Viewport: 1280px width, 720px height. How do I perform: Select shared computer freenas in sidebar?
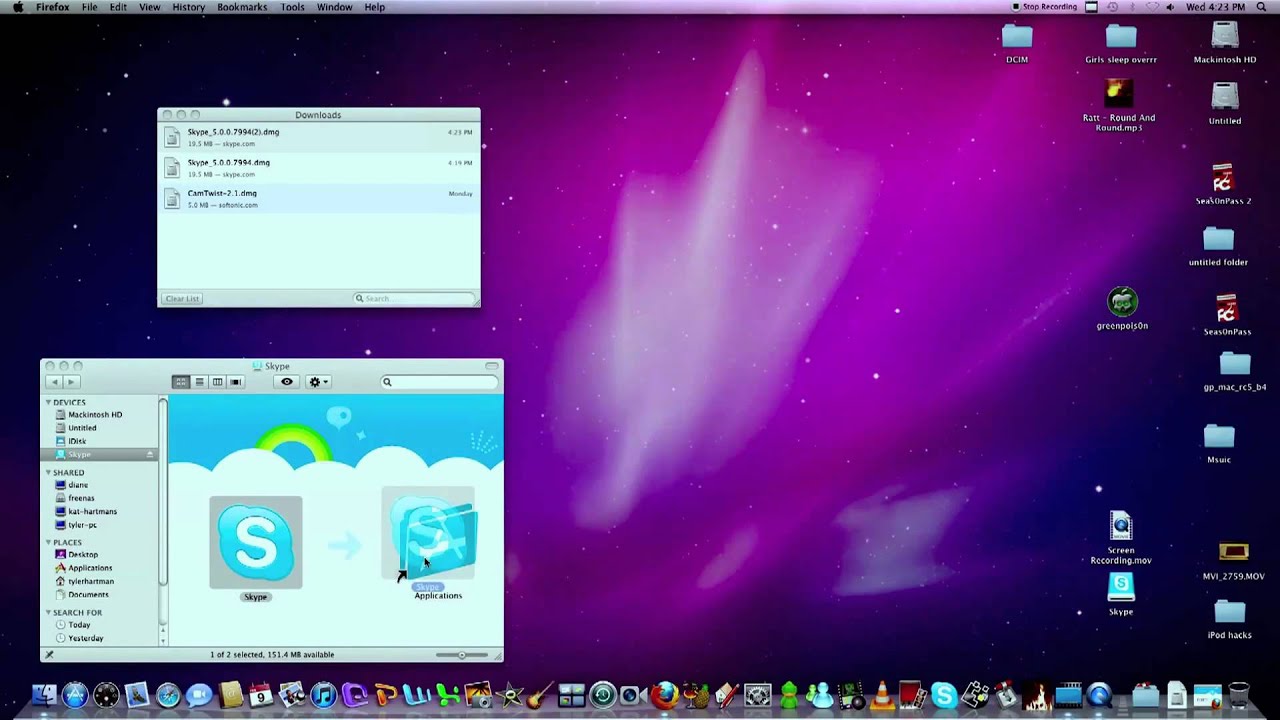coord(81,498)
